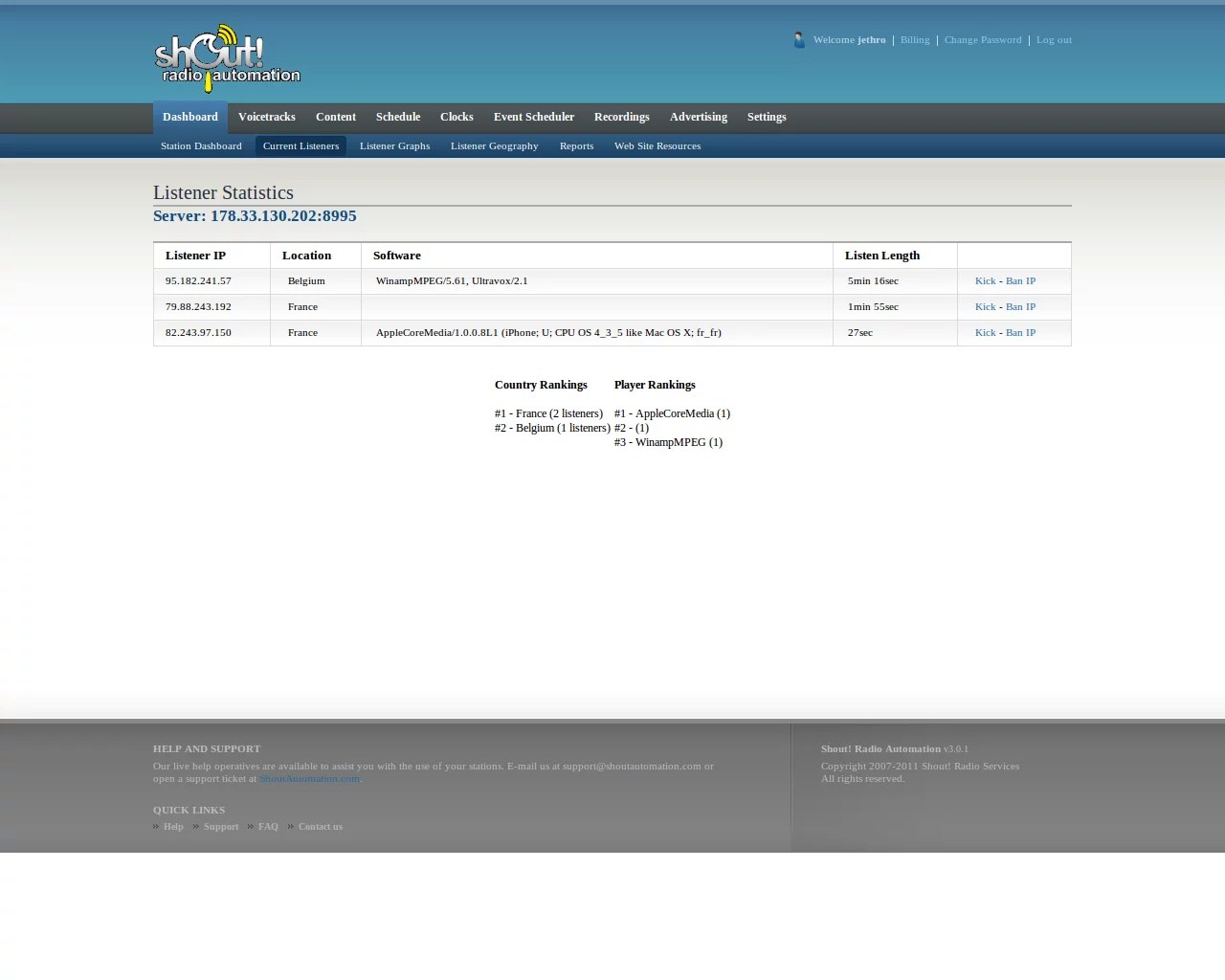Open the Billing link
This screenshot has height=980, width=1225.
click(x=914, y=40)
